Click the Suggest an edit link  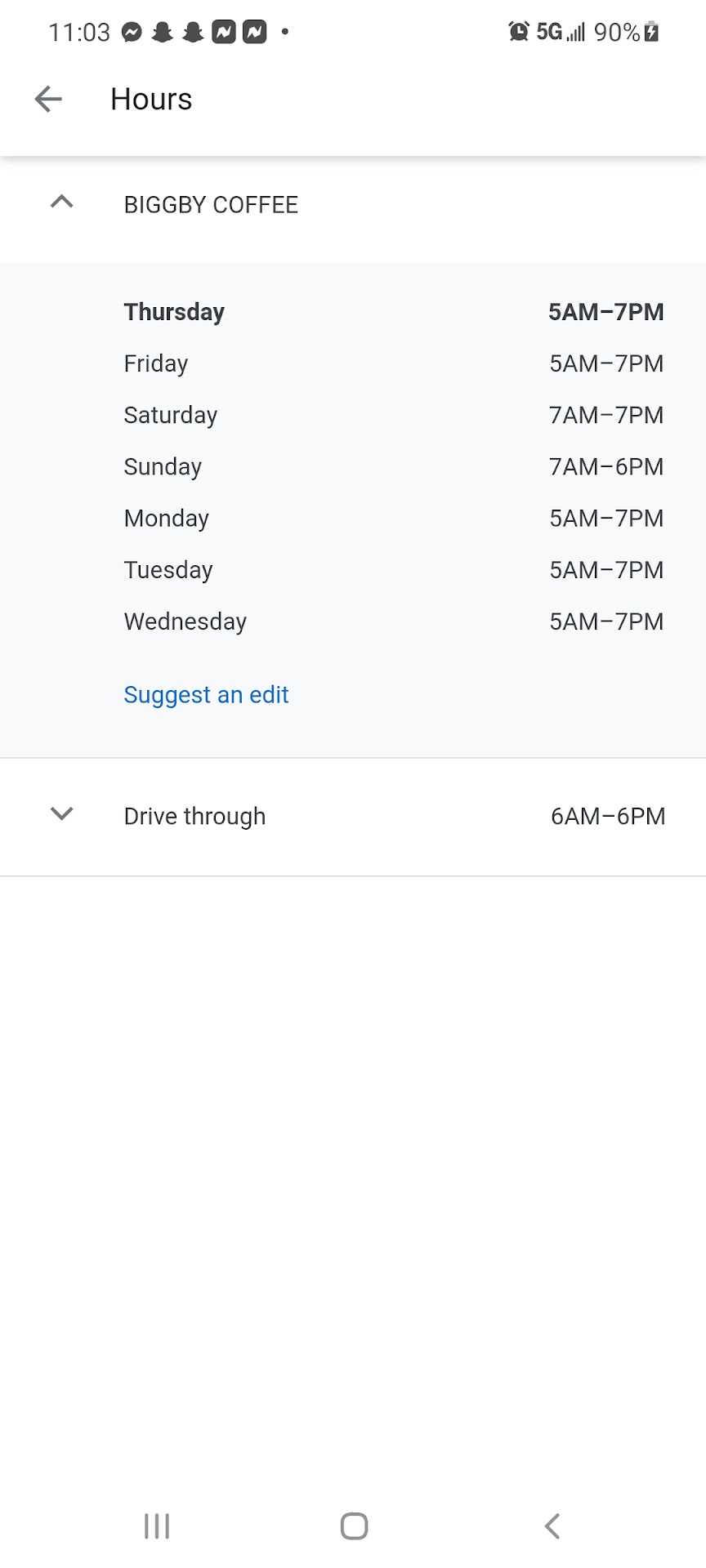206,695
